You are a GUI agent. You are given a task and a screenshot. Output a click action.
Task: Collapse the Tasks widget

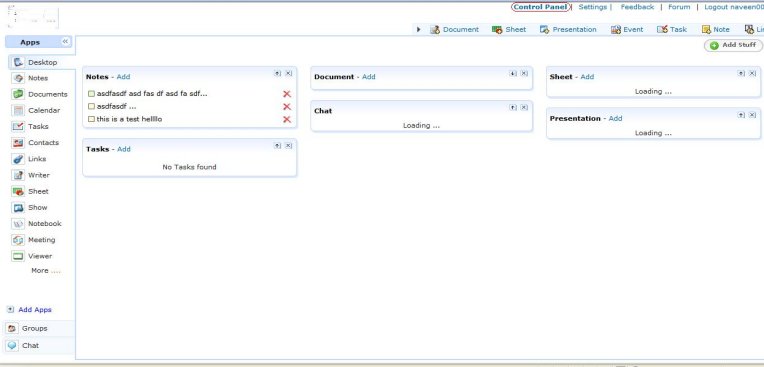click(277, 146)
